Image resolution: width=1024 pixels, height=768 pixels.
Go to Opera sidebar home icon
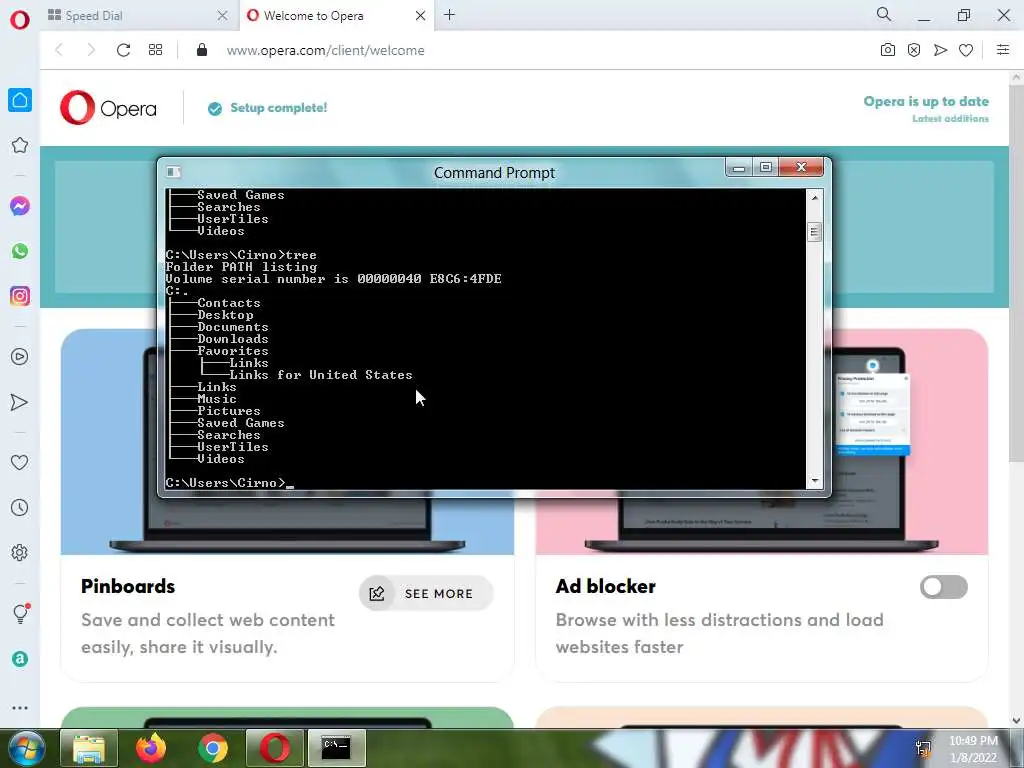pos(20,100)
